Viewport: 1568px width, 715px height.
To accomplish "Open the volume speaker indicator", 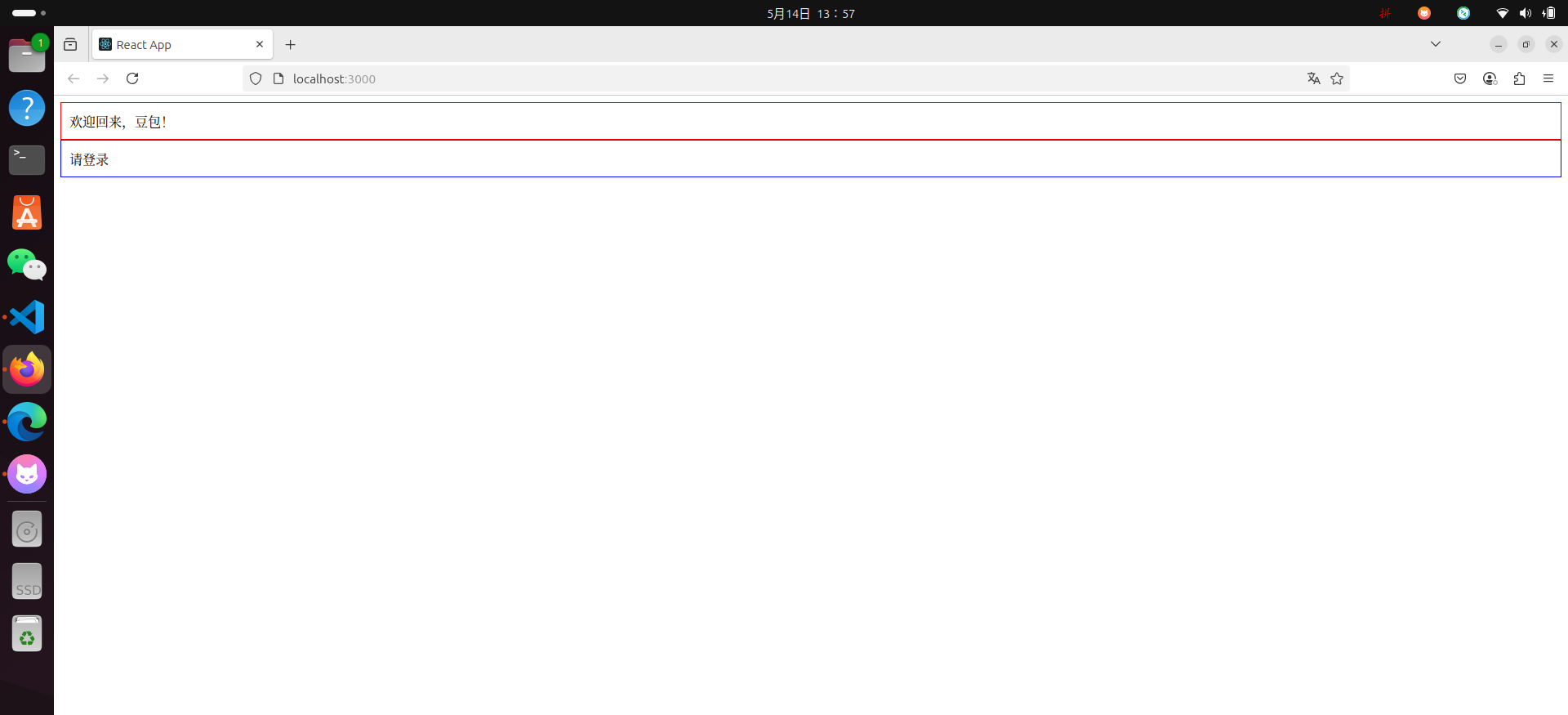I will (1526, 13).
